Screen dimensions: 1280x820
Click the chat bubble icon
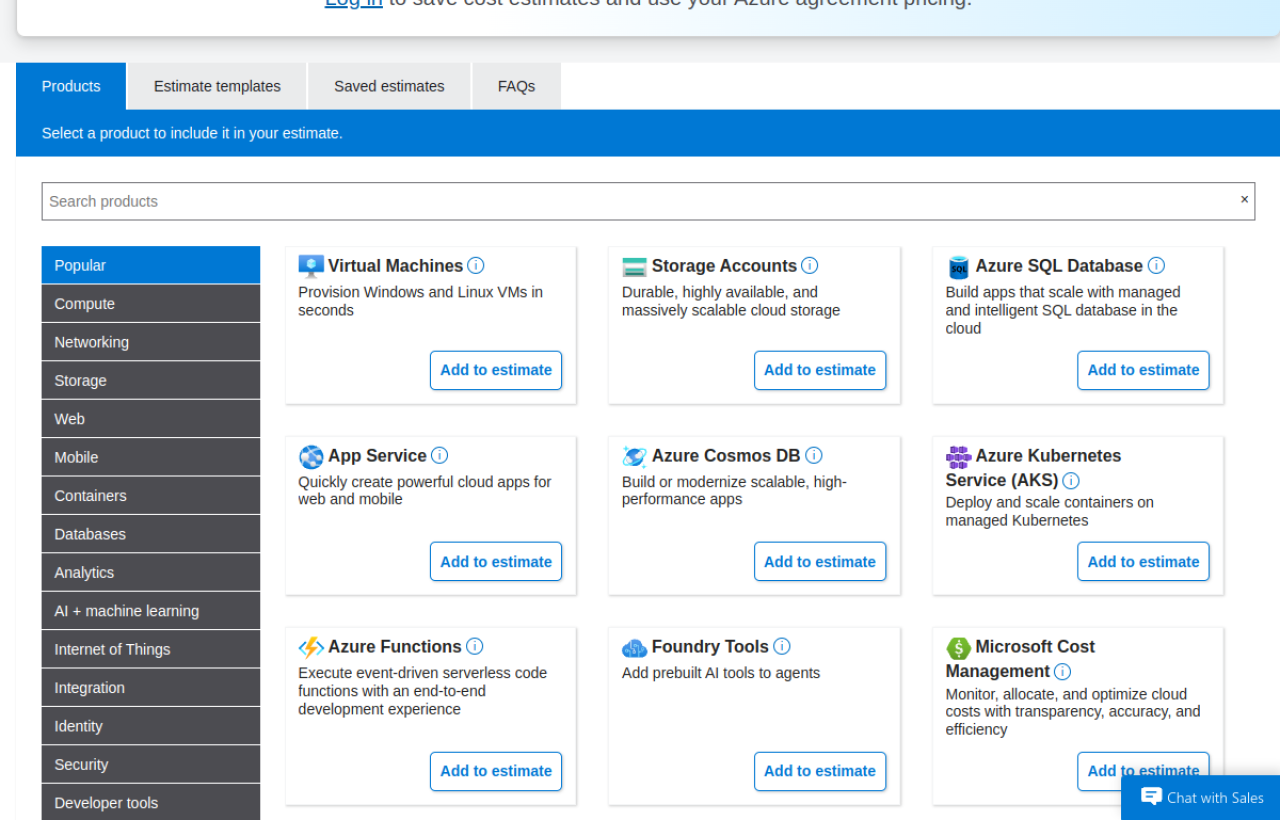(x=1151, y=797)
